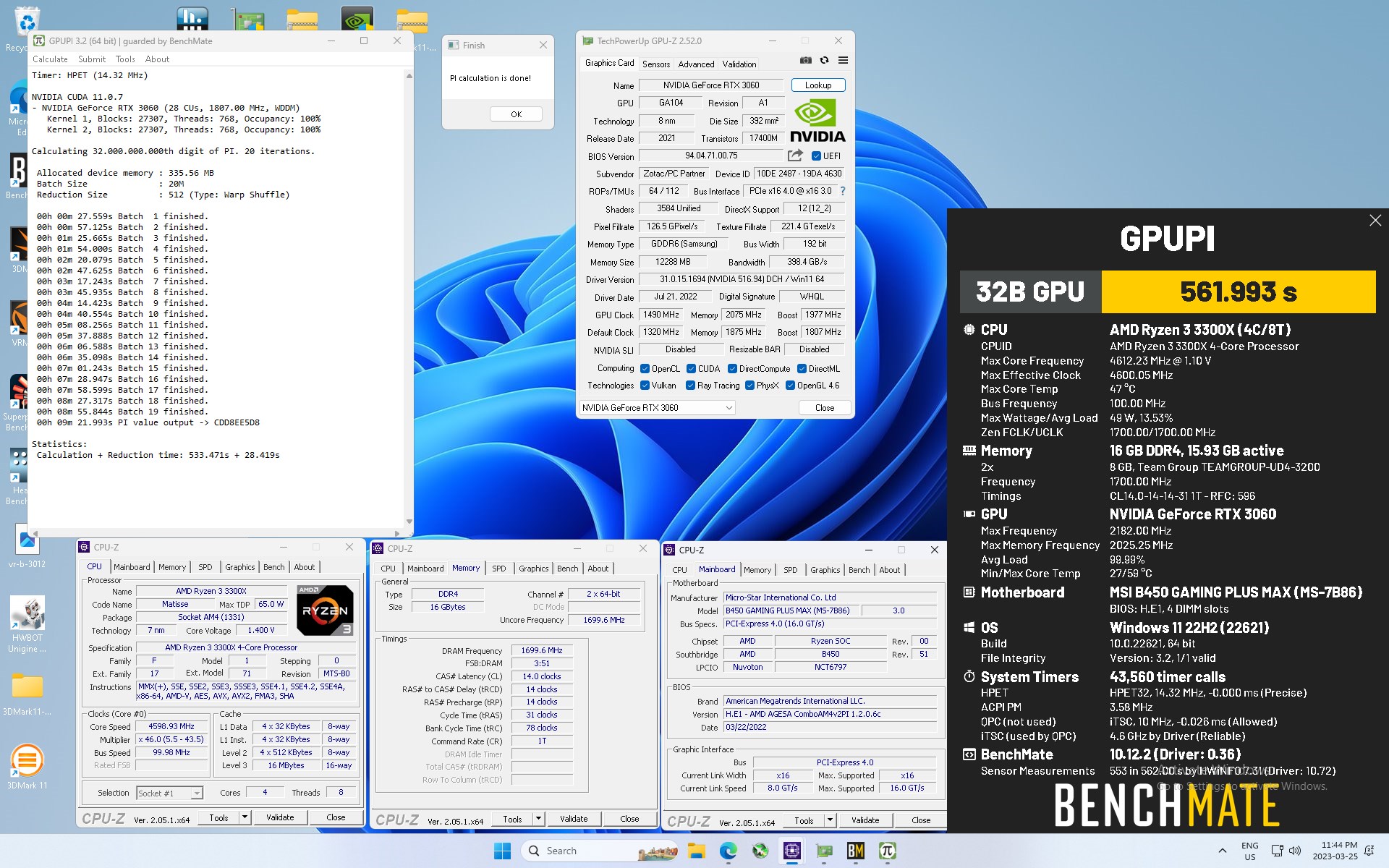Click Validate in Ryzen processor CPU-Z window

click(280, 817)
